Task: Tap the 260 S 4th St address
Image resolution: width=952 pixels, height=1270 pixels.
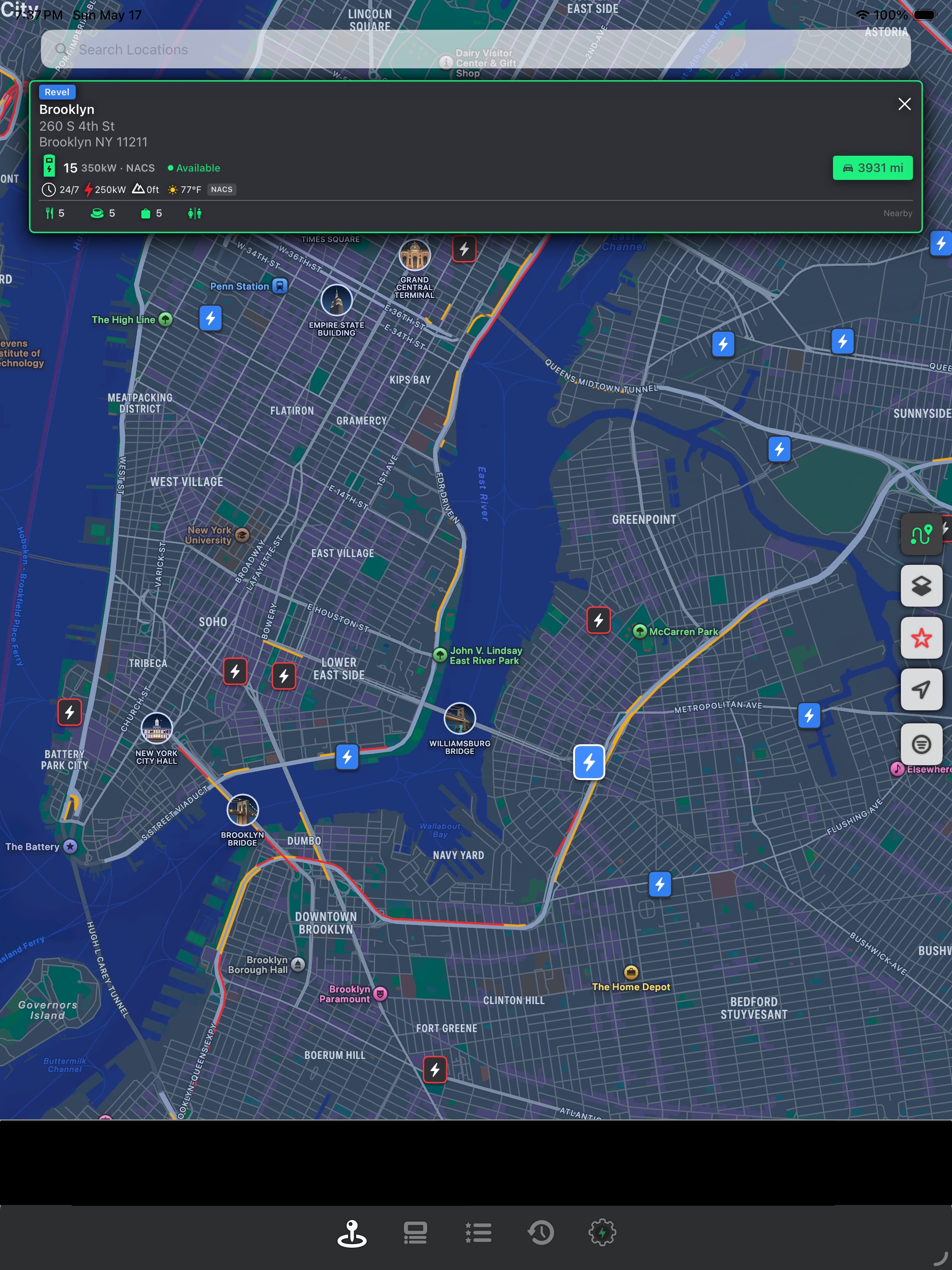Action: 77,126
